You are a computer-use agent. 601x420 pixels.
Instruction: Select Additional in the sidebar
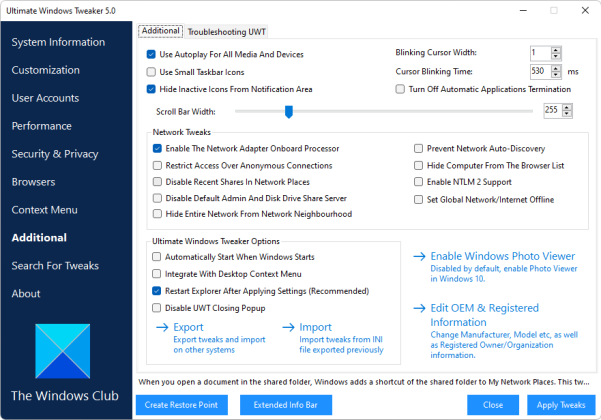(39, 238)
